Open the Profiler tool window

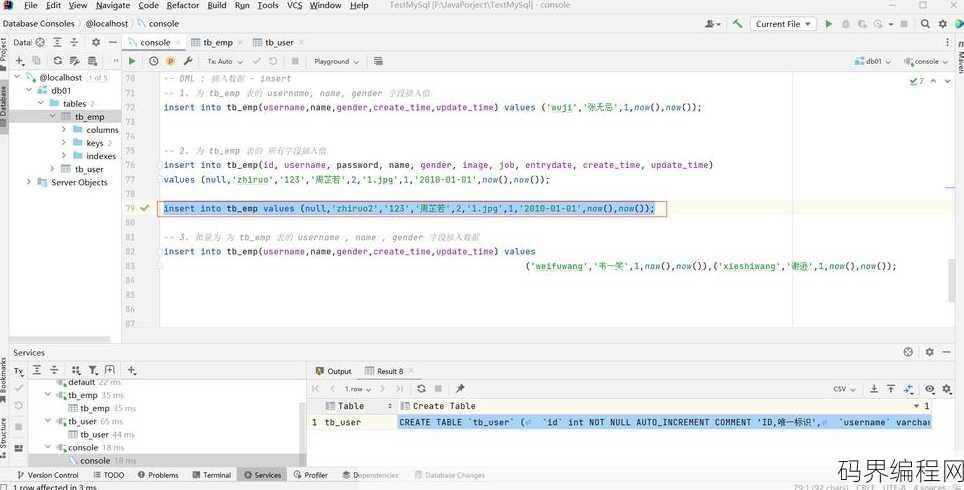tap(310, 475)
